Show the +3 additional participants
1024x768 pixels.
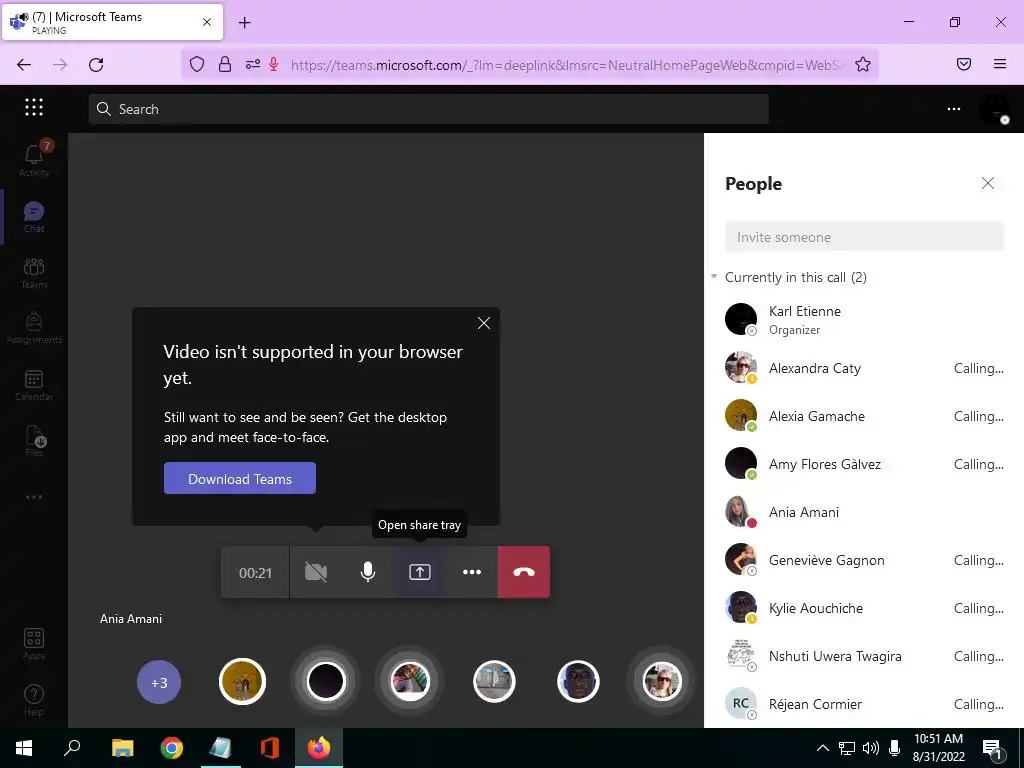click(159, 682)
